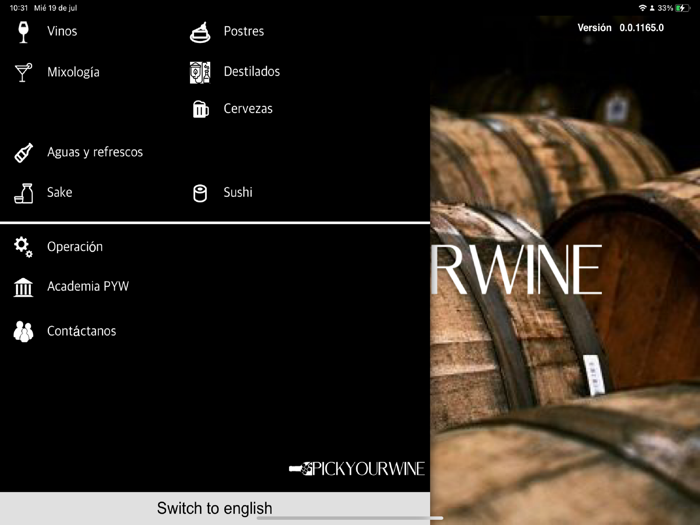
Task: Tap the cake icon for Postres
Action: tap(200, 32)
